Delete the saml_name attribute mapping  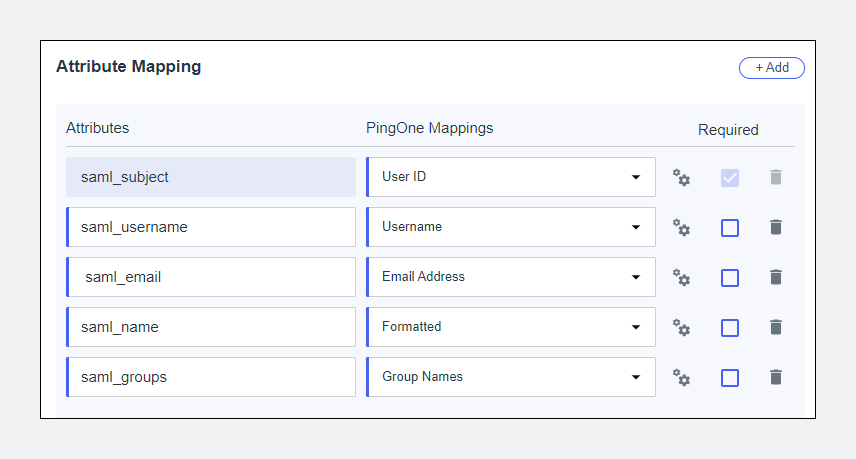coord(775,327)
